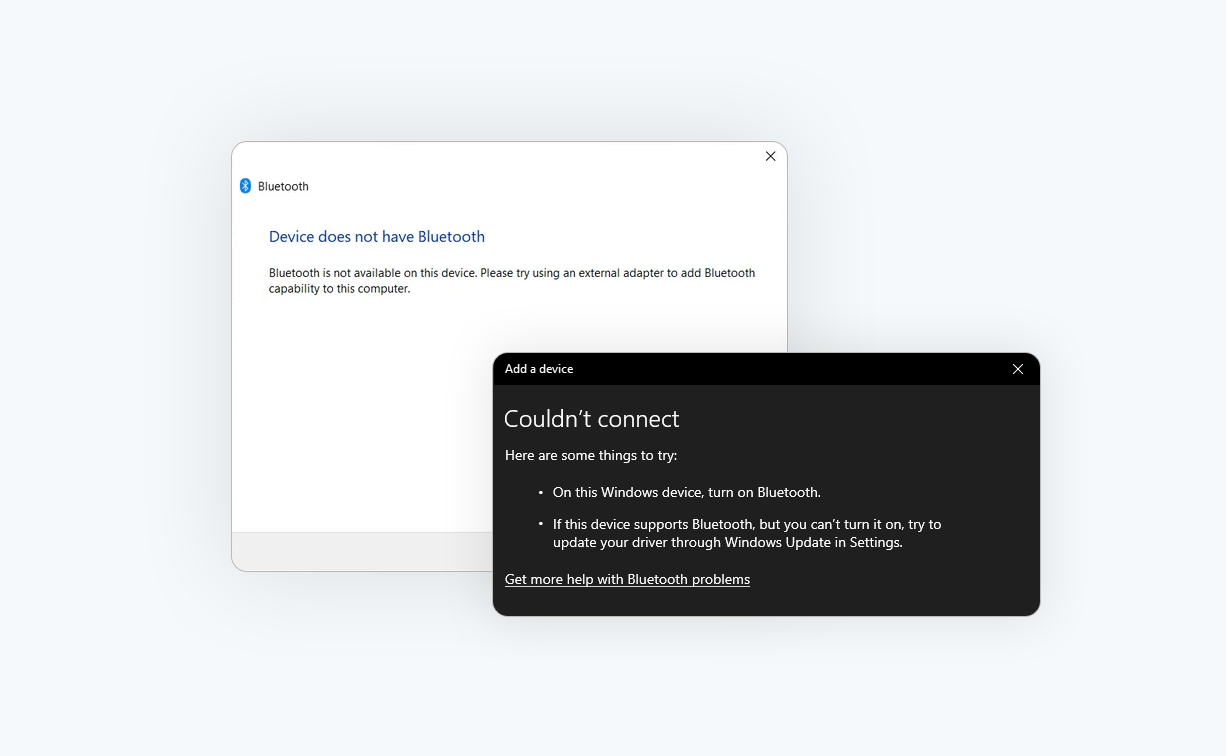Select the bullet about updating your driver

747,533
